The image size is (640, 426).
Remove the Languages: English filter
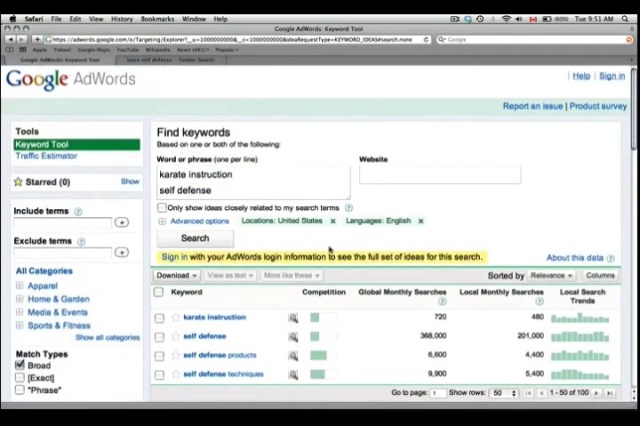[x=421, y=221]
